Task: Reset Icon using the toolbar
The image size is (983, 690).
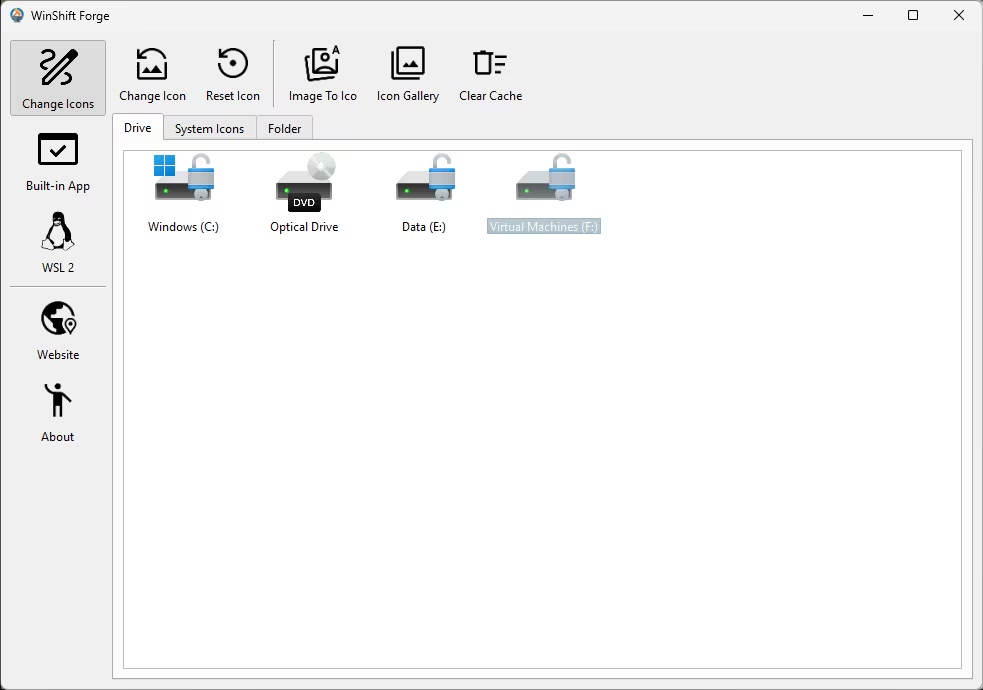Action: [233, 75]
